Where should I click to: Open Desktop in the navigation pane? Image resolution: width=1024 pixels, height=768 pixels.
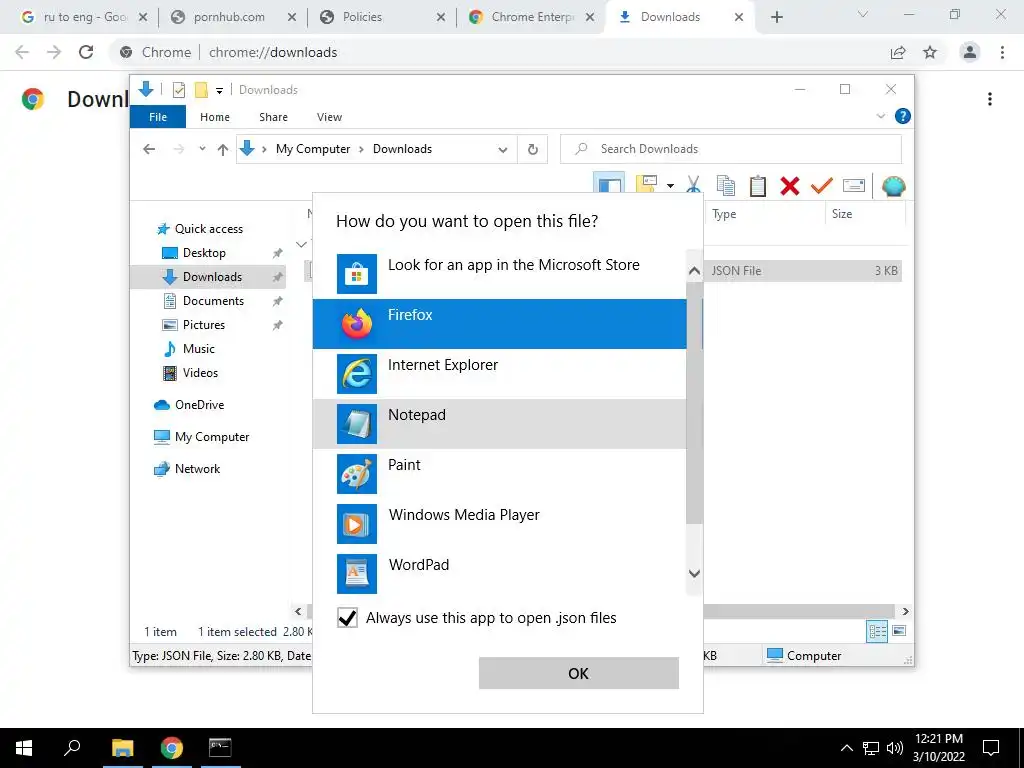pos(194,253)
